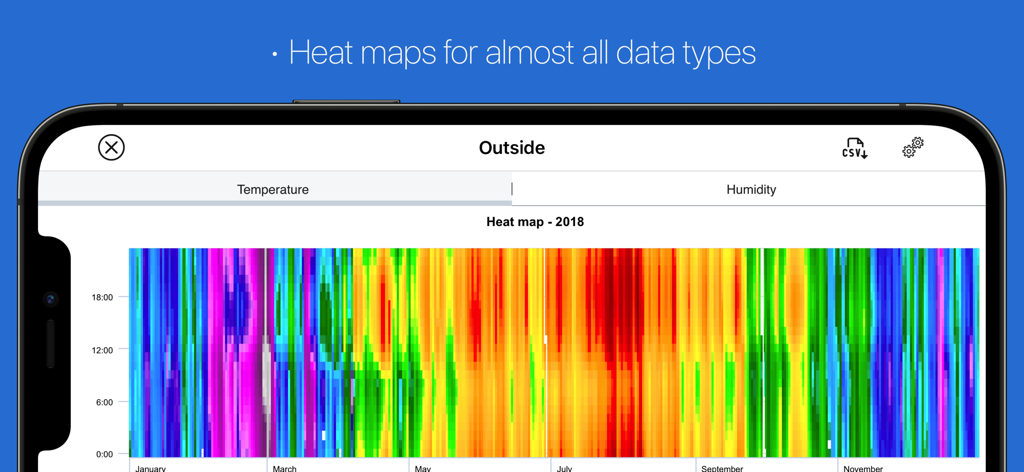Click the 12:00 axis label
Viewport: 1024px width, 472px height.
click(x=102, y=349)
